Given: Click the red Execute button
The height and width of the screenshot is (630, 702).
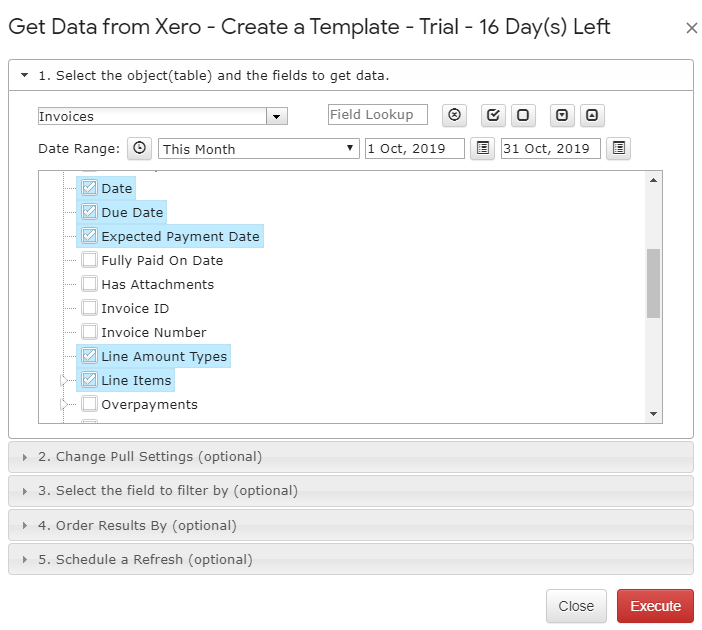Looking at the screenshot, I should pos(655,606).
